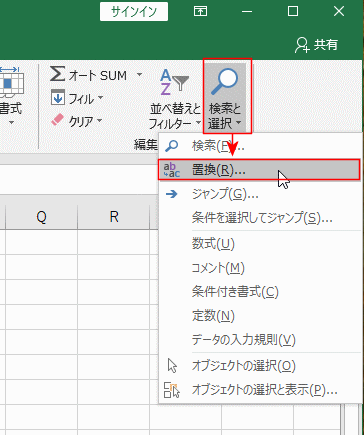Viewport: 364px width, 435px height.
Task: Click the ribbon display options icon
Action: point(200,12)
